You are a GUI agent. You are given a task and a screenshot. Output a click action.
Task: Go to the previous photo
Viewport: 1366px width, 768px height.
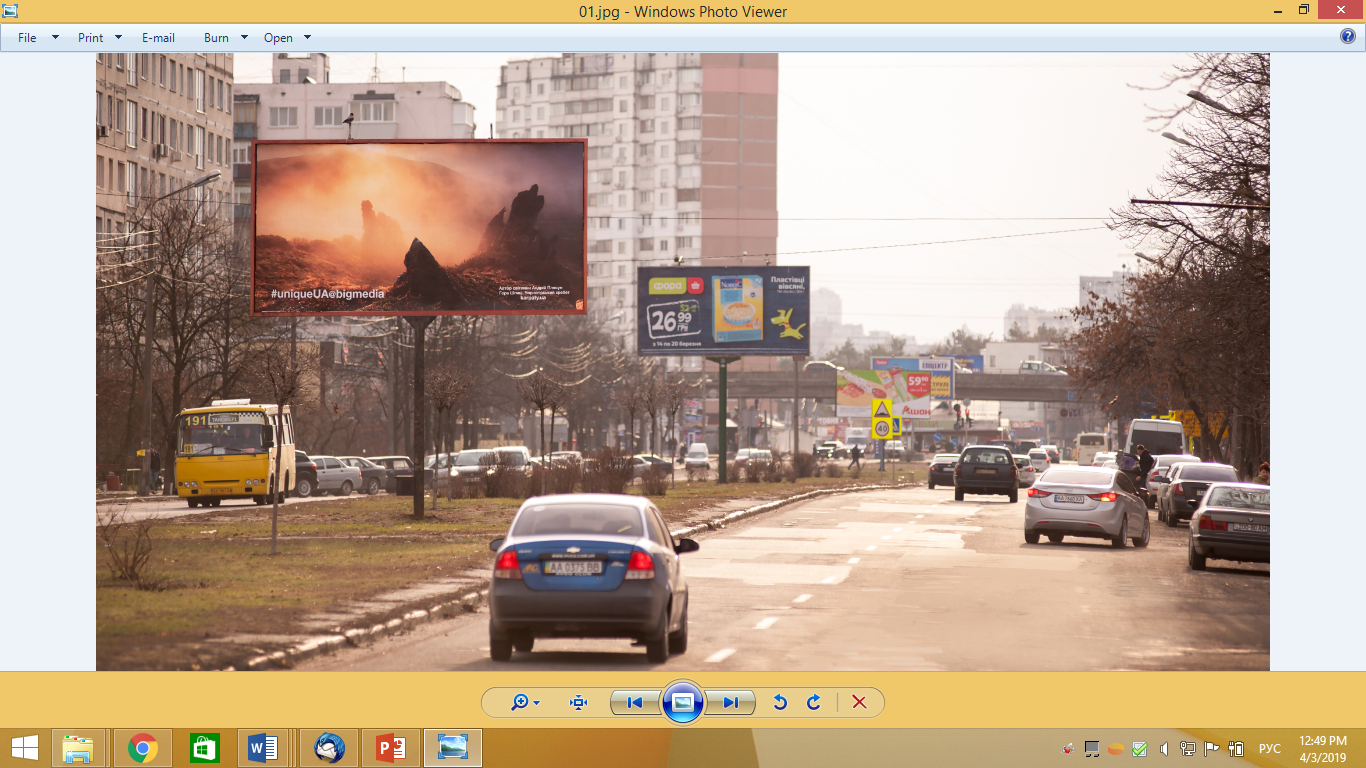tap(635, 702)
